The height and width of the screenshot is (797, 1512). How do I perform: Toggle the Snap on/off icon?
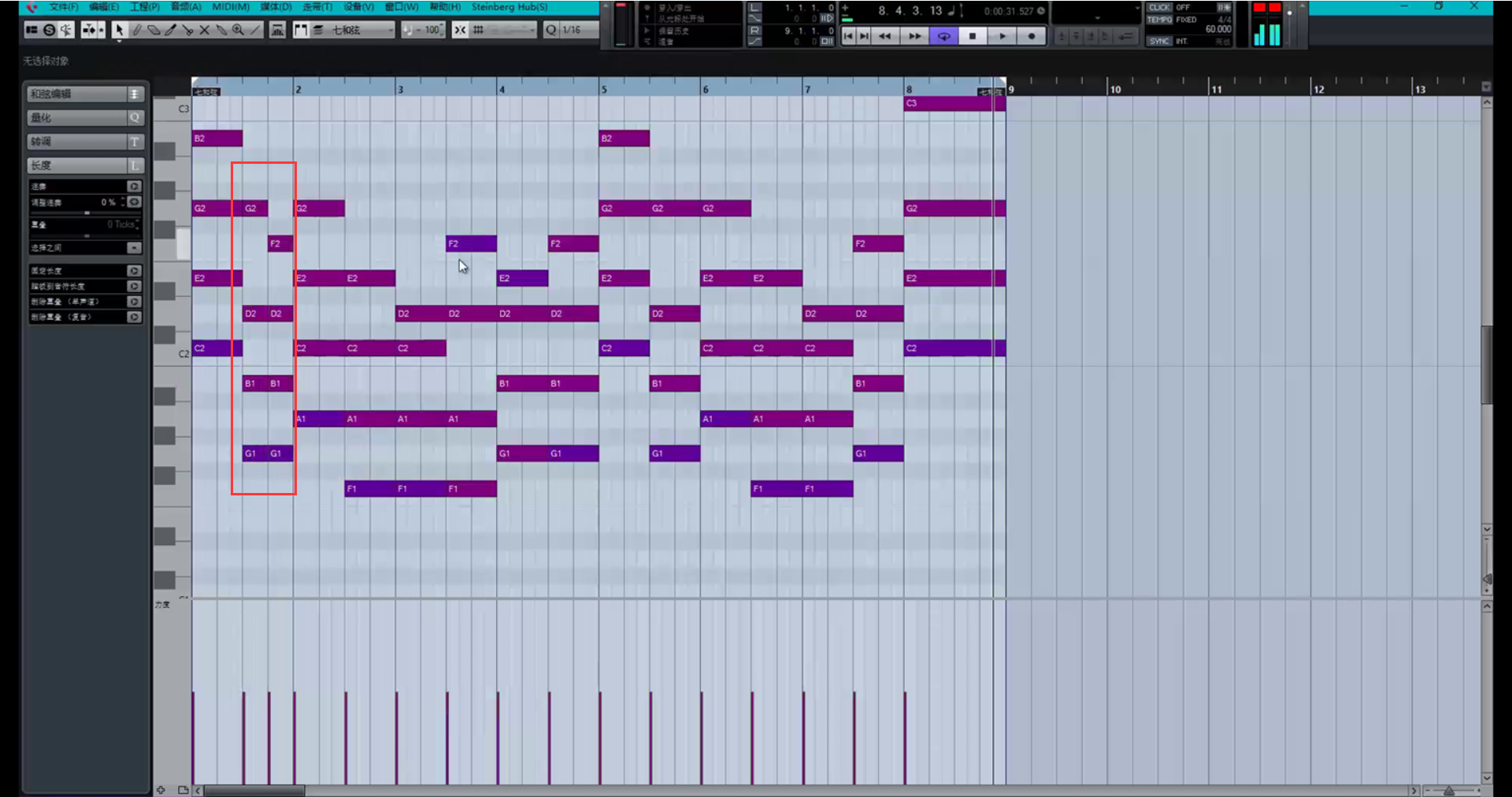(x=460, y=30)
